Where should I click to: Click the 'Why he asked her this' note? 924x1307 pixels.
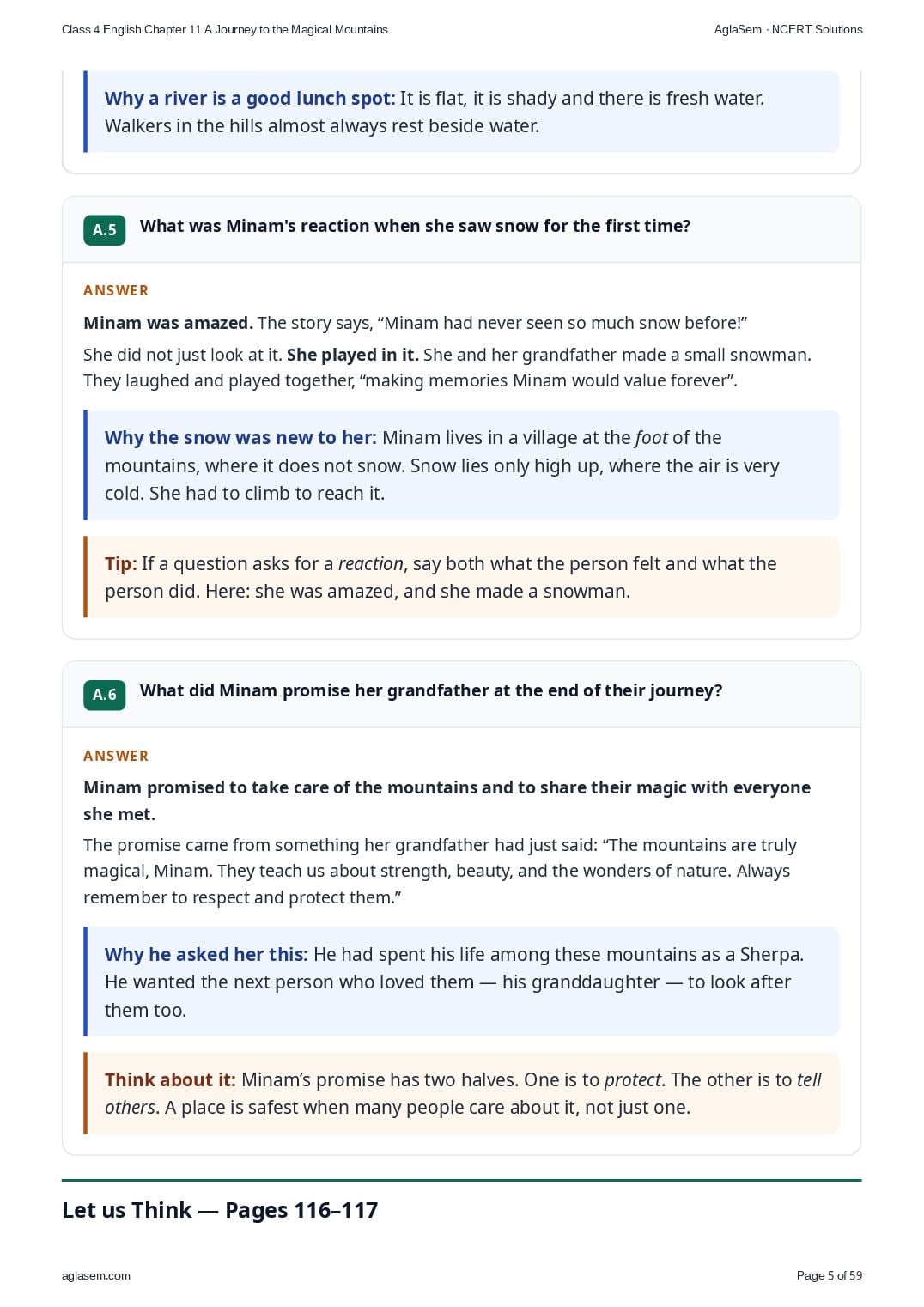tap(461, 982)
